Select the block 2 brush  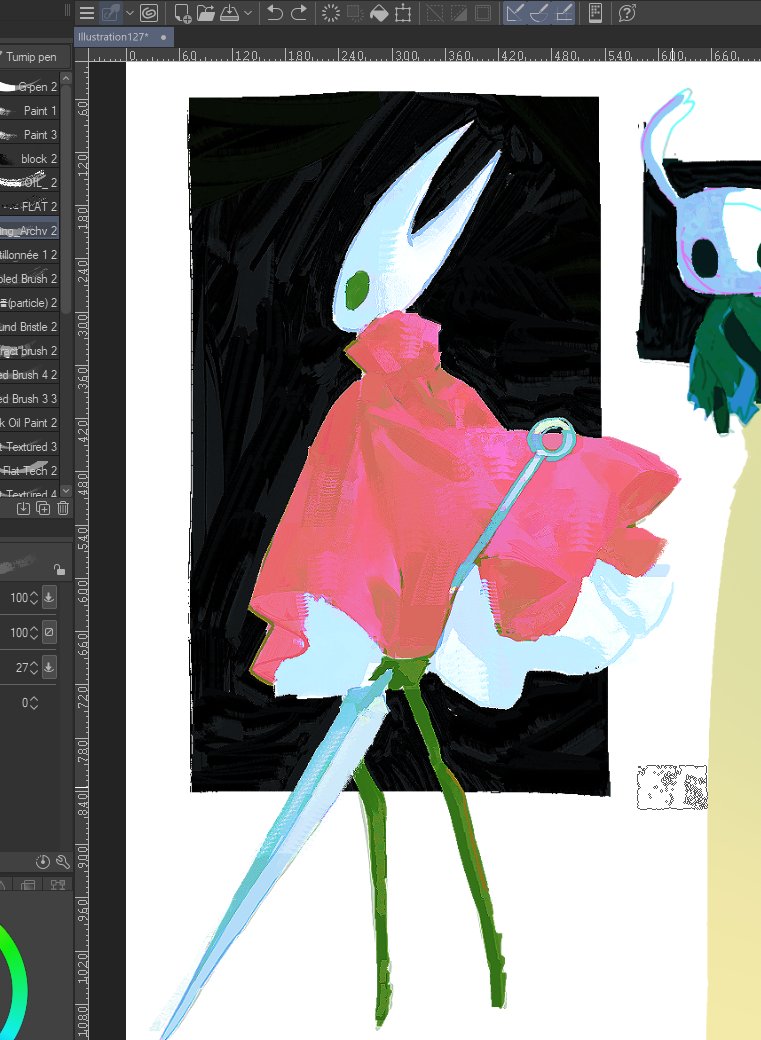pos(29,159)
